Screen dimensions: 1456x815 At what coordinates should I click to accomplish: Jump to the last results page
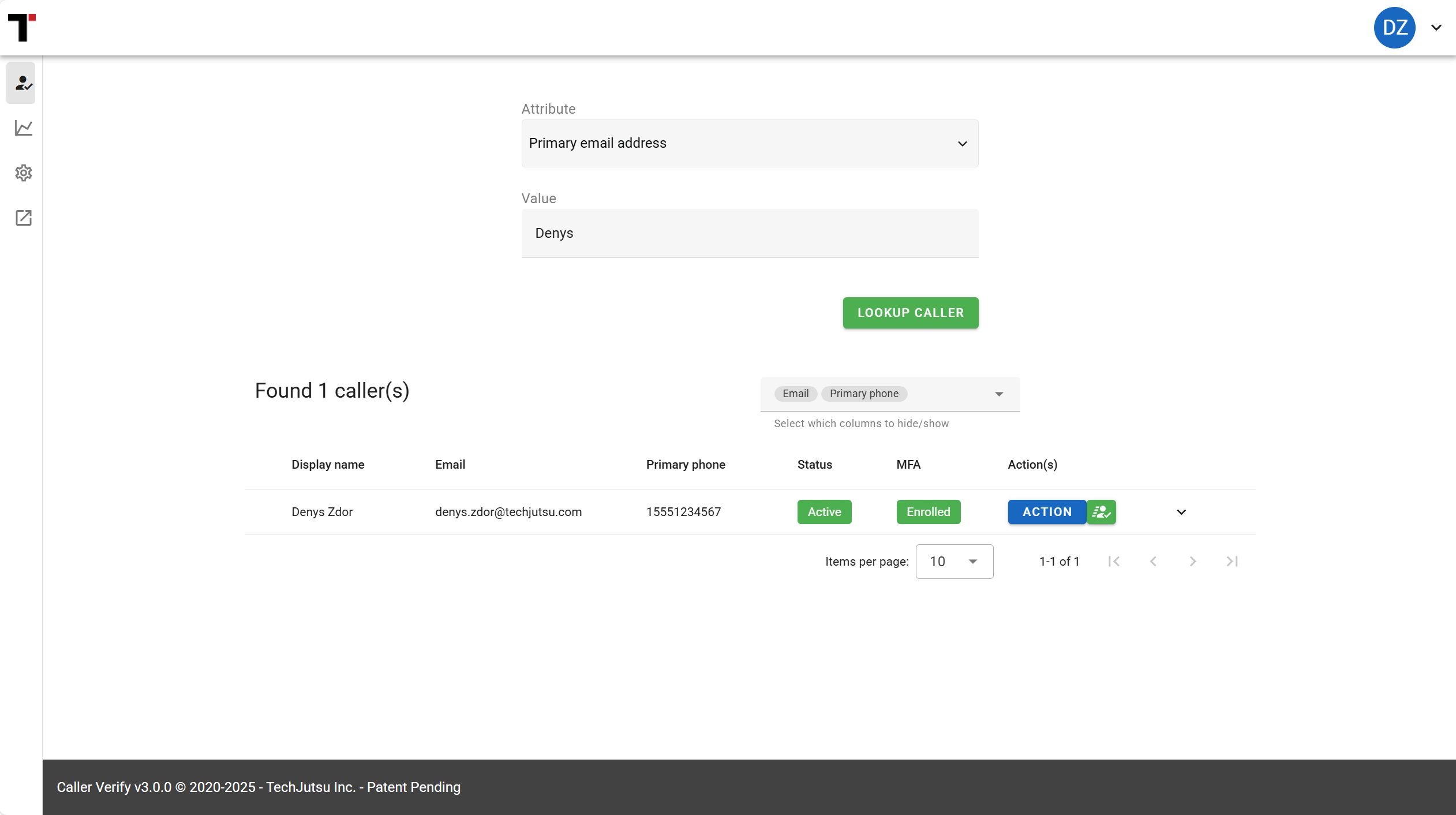(x=1232, y=562)
